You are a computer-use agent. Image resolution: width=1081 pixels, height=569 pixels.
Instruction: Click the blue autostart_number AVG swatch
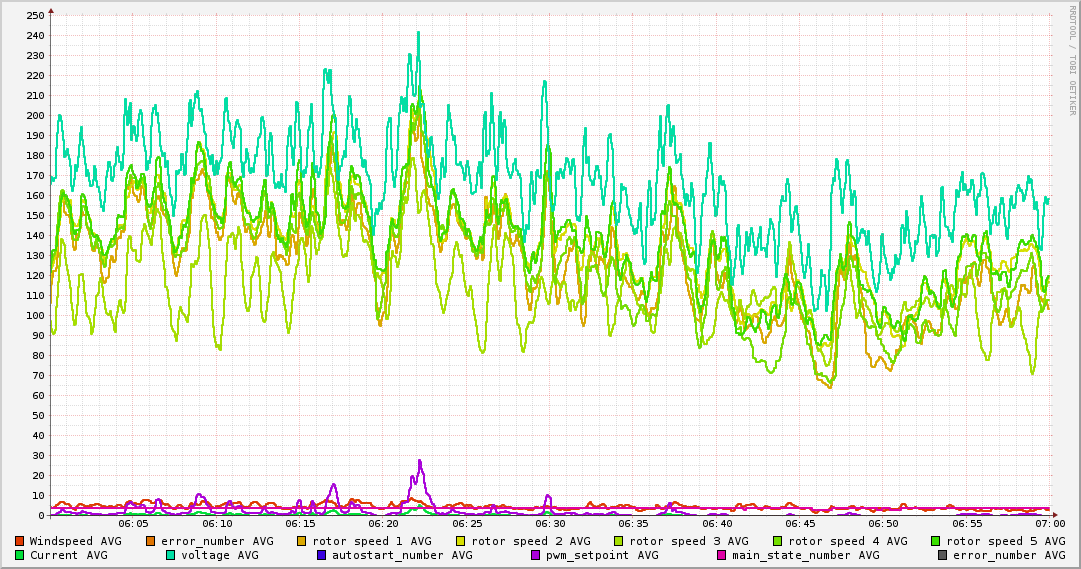(321, 555)
